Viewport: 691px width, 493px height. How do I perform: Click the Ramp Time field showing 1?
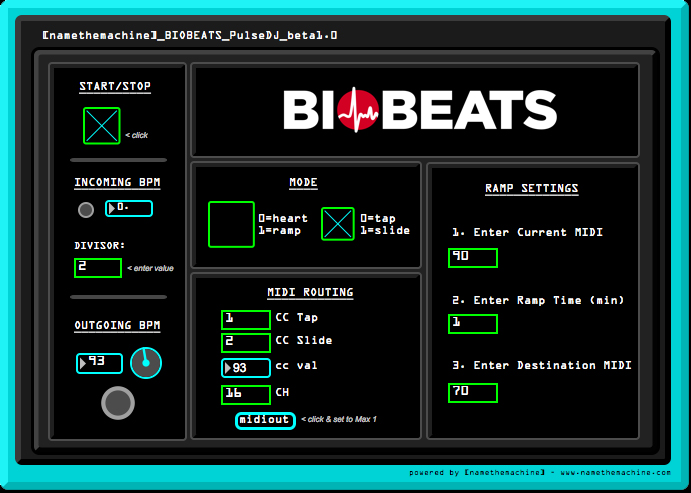coord(473,324)
